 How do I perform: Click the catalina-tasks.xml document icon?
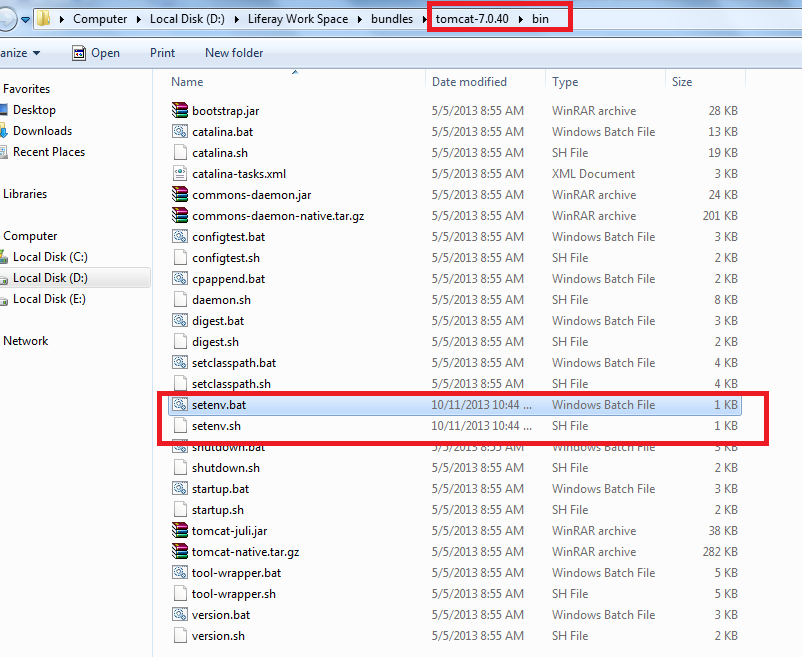pos(180,173)
